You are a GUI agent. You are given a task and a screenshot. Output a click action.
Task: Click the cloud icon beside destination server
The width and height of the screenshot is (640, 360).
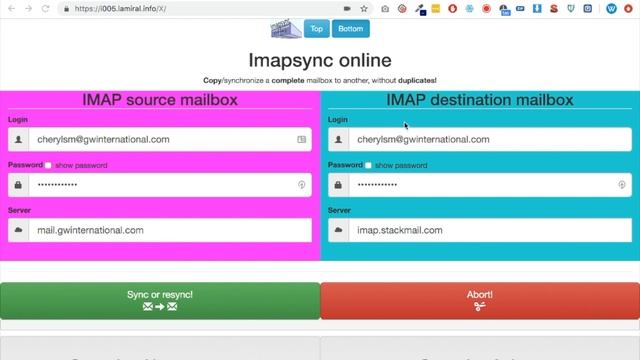pyautogui.click(x=338, y=230)
